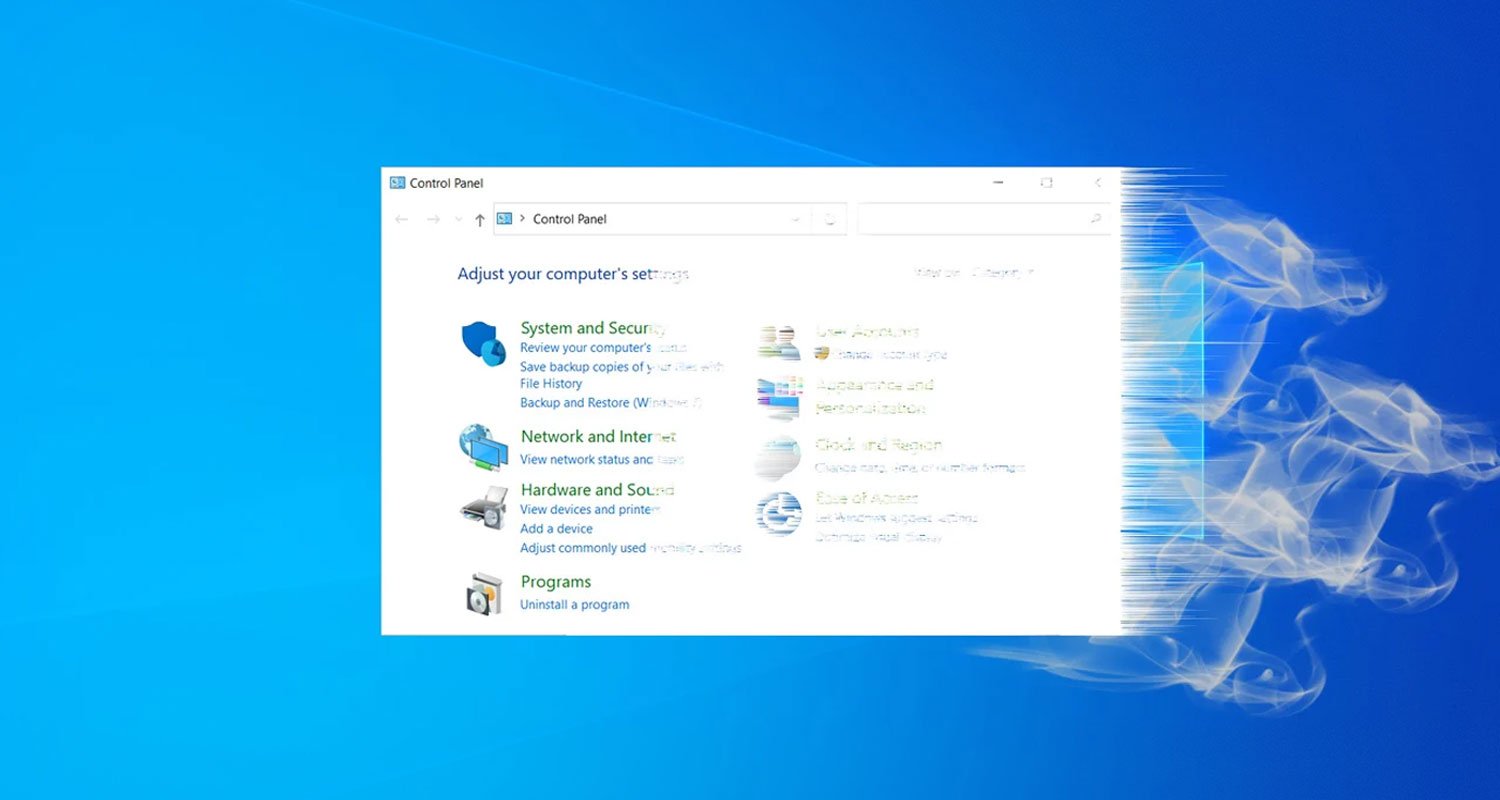Screen dimensions: 1500x800
Task: Open File History
Action: [551, 383]
